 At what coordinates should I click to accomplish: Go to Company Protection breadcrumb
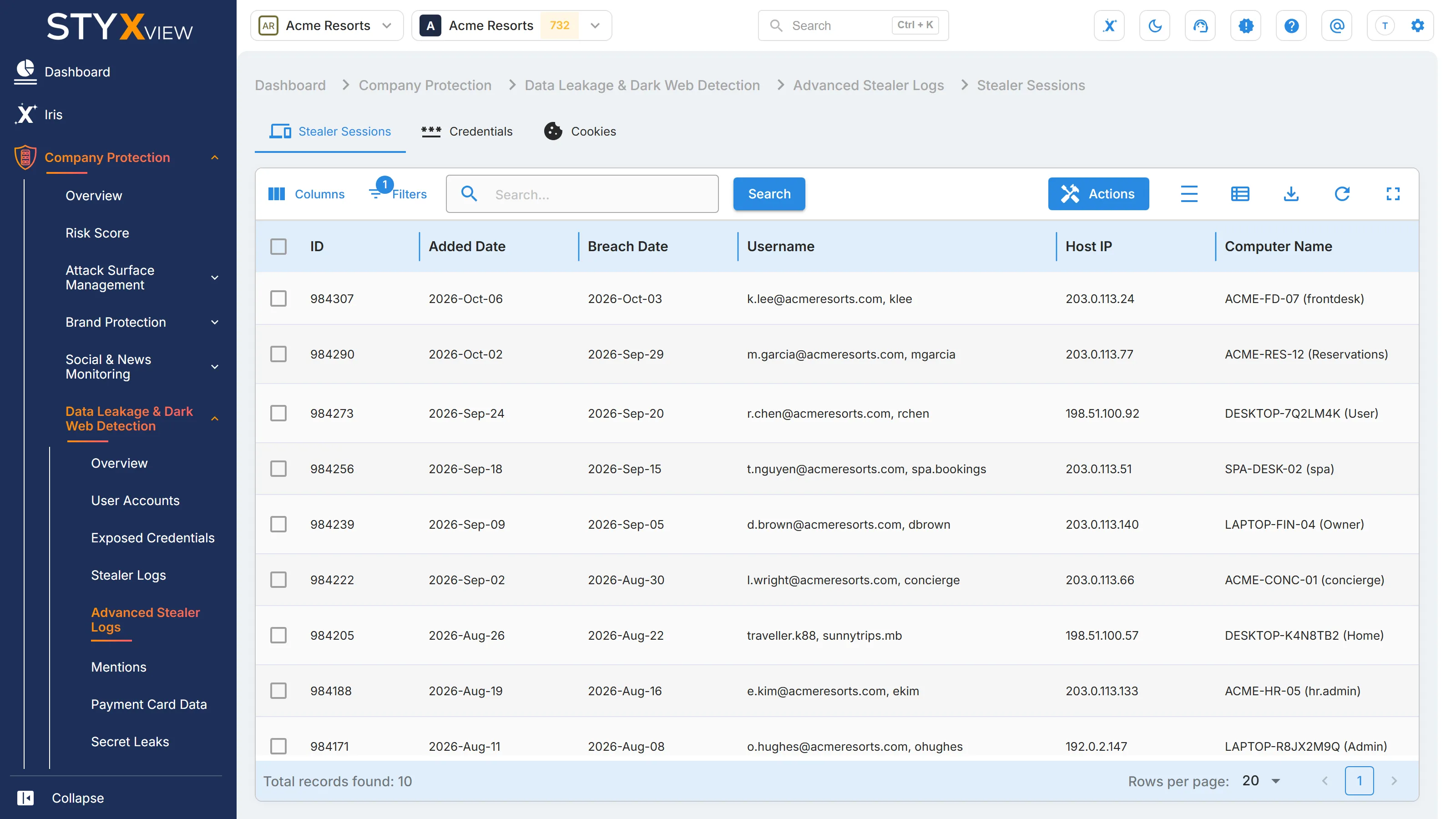click(425, 86)
